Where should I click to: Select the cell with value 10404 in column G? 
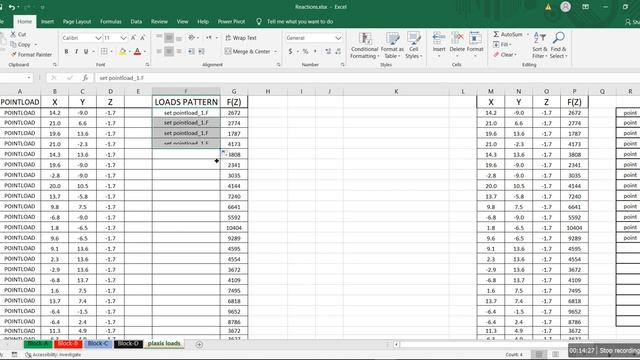[234, 228]
